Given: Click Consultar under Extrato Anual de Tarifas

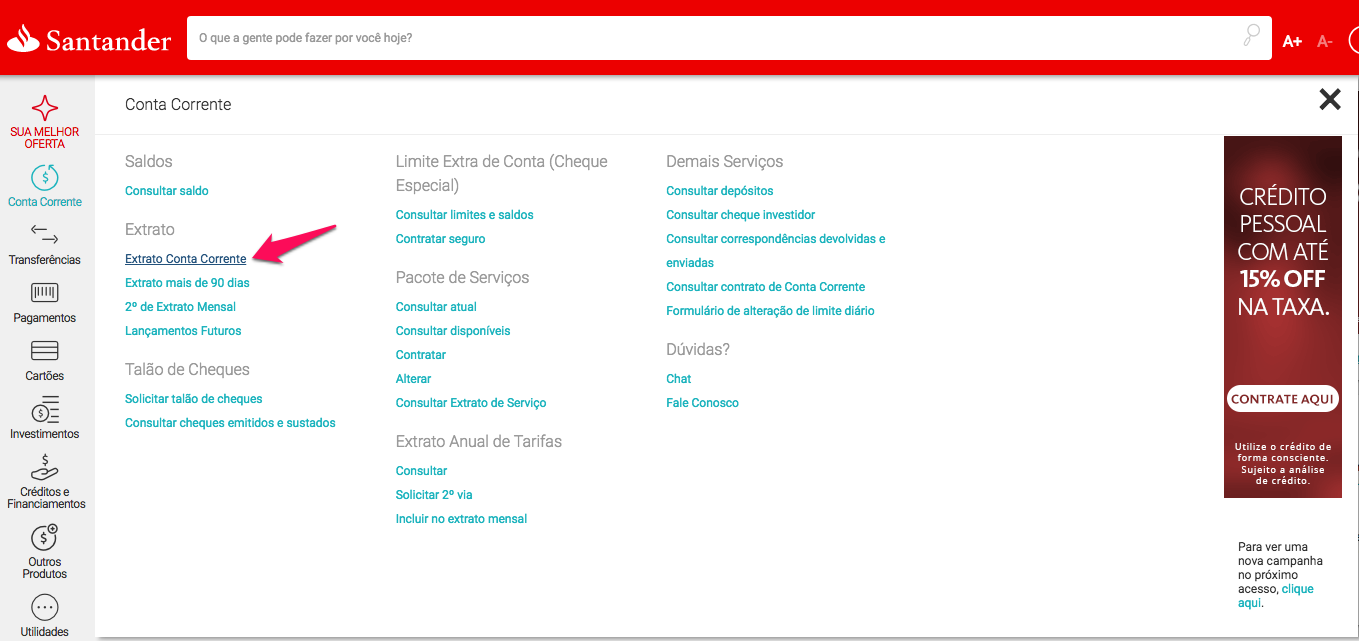Looking at the screenshot, I should pyautogui.click(x=422, y=471).
